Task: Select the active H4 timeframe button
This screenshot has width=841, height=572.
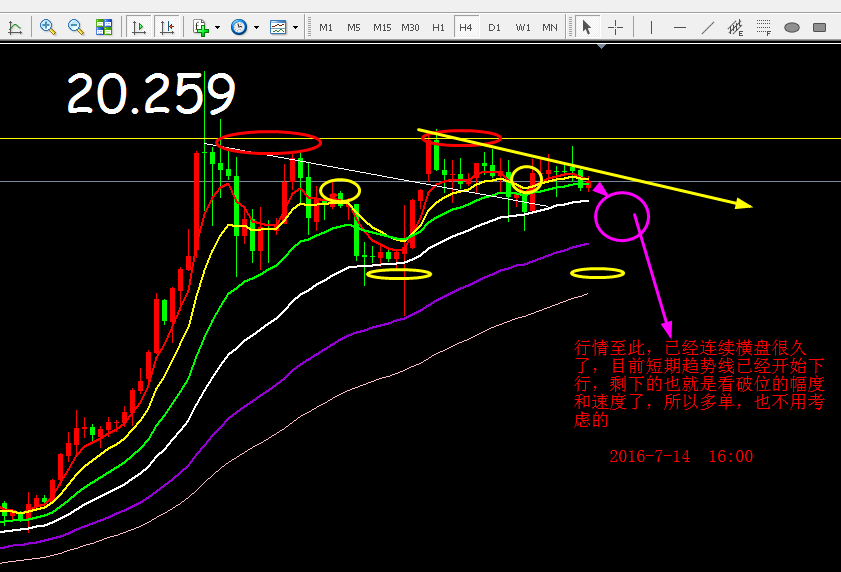Action: coord(466,27)
